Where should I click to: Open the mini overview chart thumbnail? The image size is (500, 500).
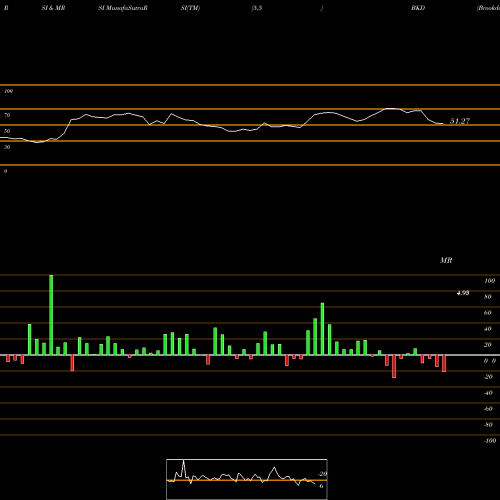click(247, 479)
